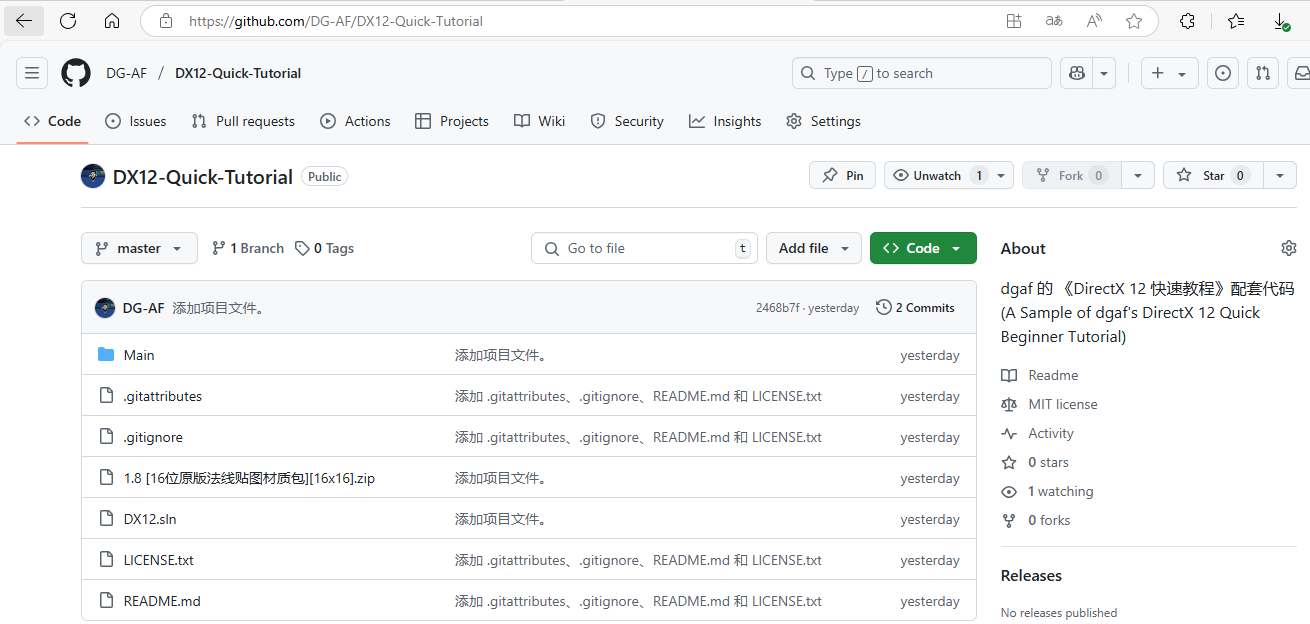
Task: Switch to the Pull requests tab
Action: click(243, 121)
